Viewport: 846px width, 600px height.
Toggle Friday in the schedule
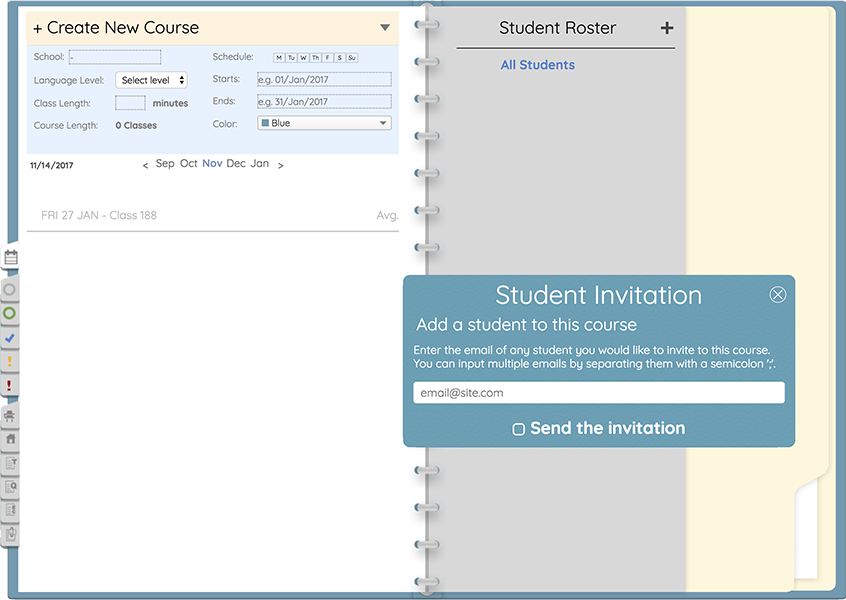coord(328,57)
